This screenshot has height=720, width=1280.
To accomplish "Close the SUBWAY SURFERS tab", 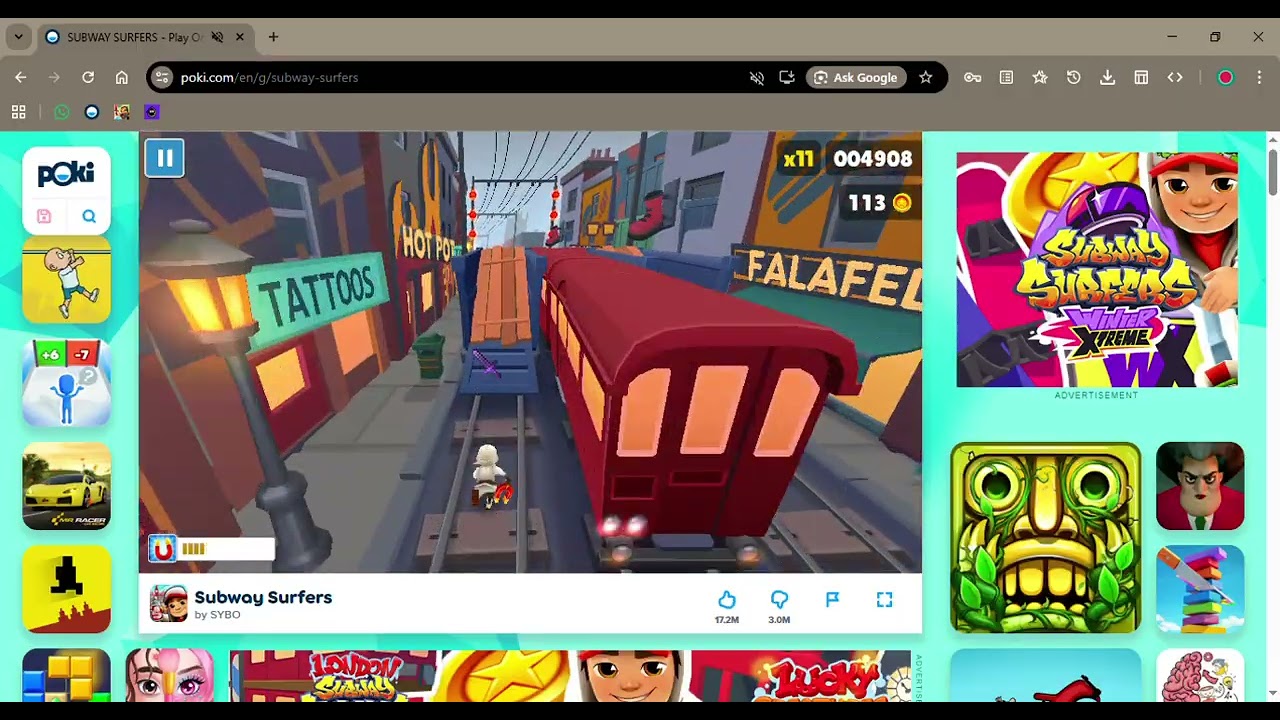I will pyautogui.click(x=240, y=37).
